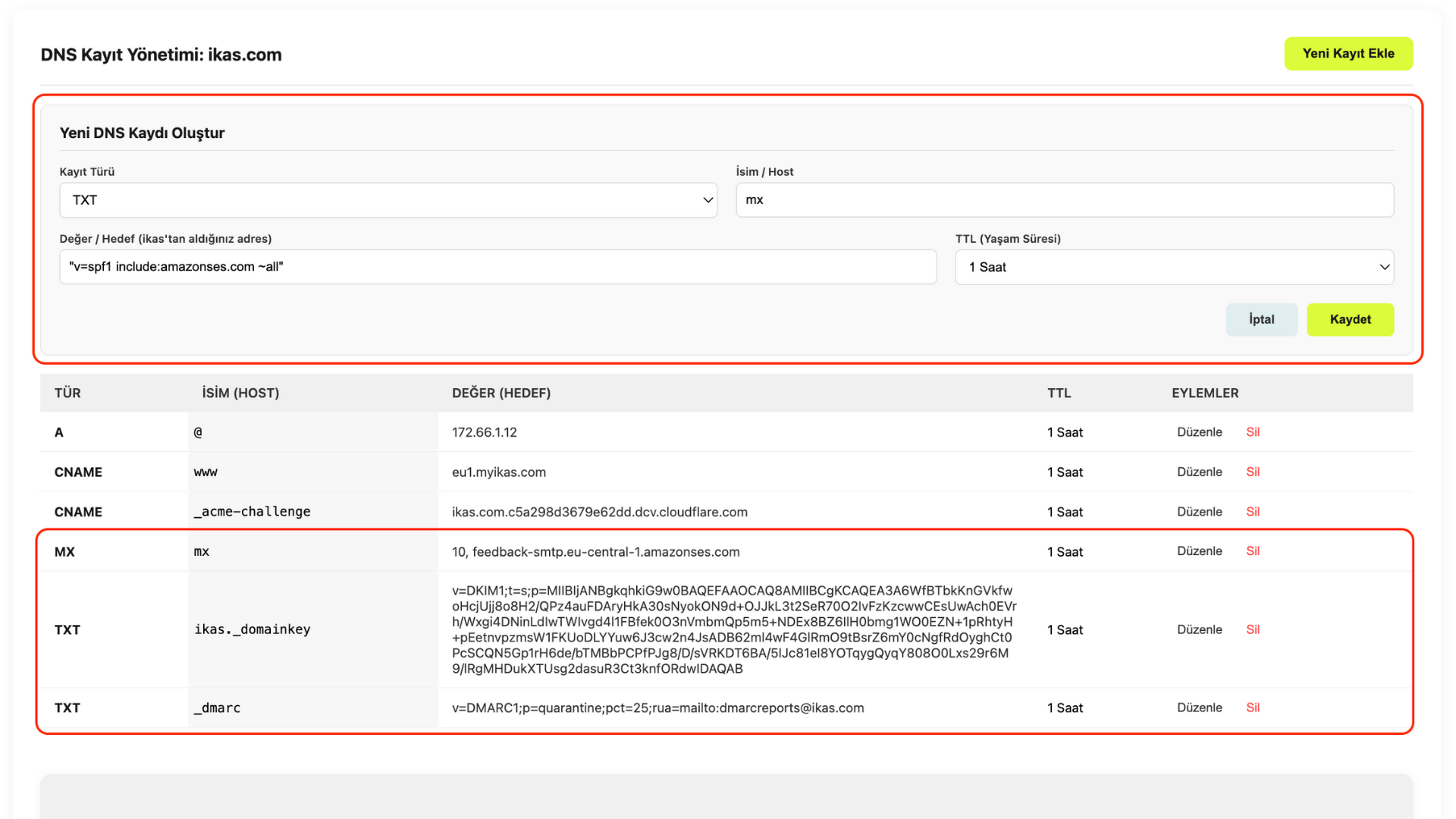Focus the İsim / Host input field
The image size is (1456, 819).
click(1065, 200)
